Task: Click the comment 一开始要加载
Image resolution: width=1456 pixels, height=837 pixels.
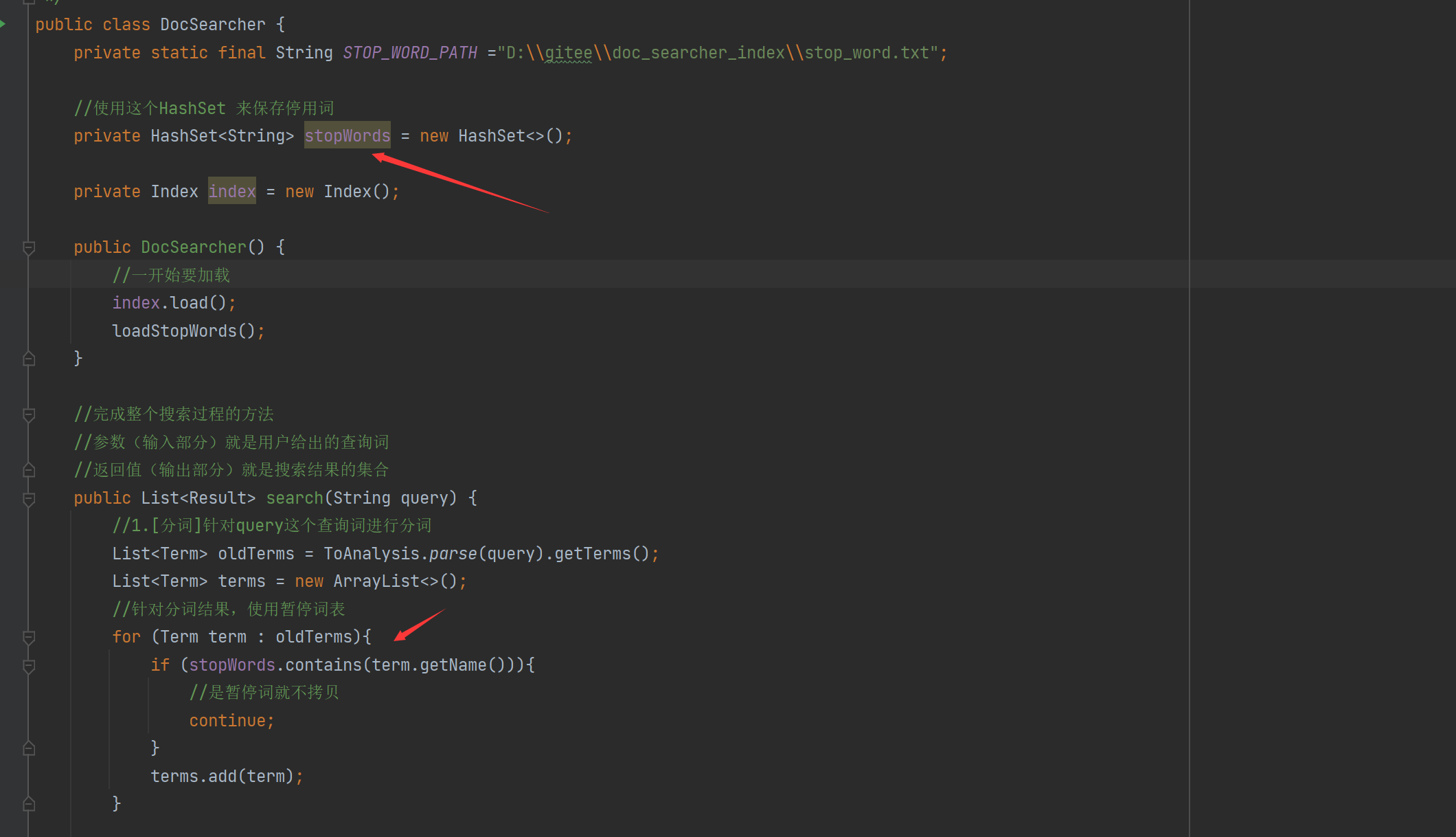Action: [x=171, y=276]
